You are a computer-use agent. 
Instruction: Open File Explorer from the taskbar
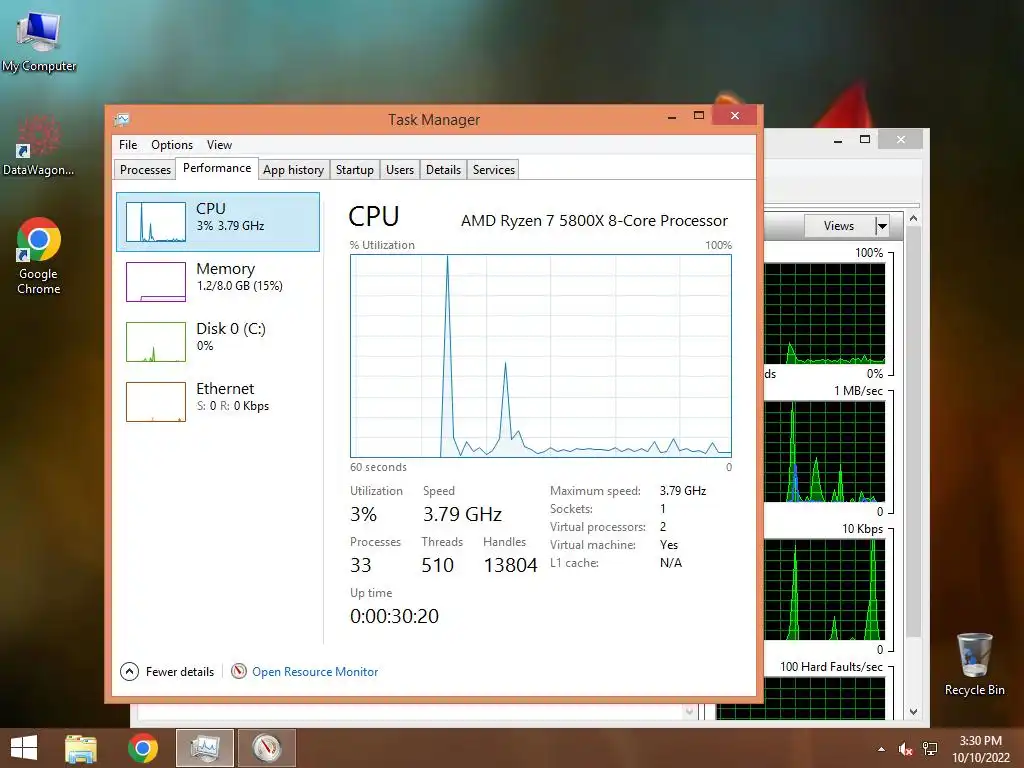point(81,748)
